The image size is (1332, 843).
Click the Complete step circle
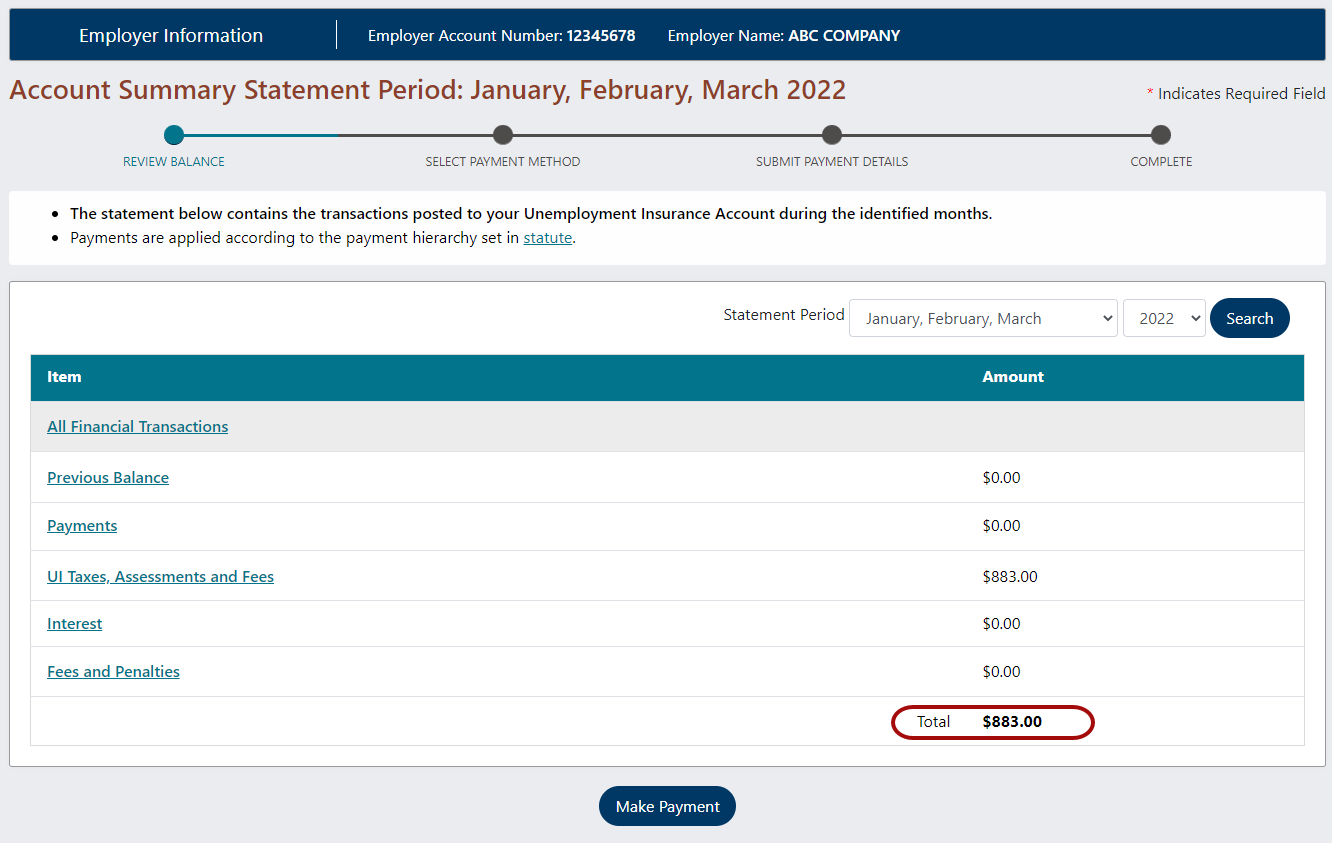[x=1160, y=134]
